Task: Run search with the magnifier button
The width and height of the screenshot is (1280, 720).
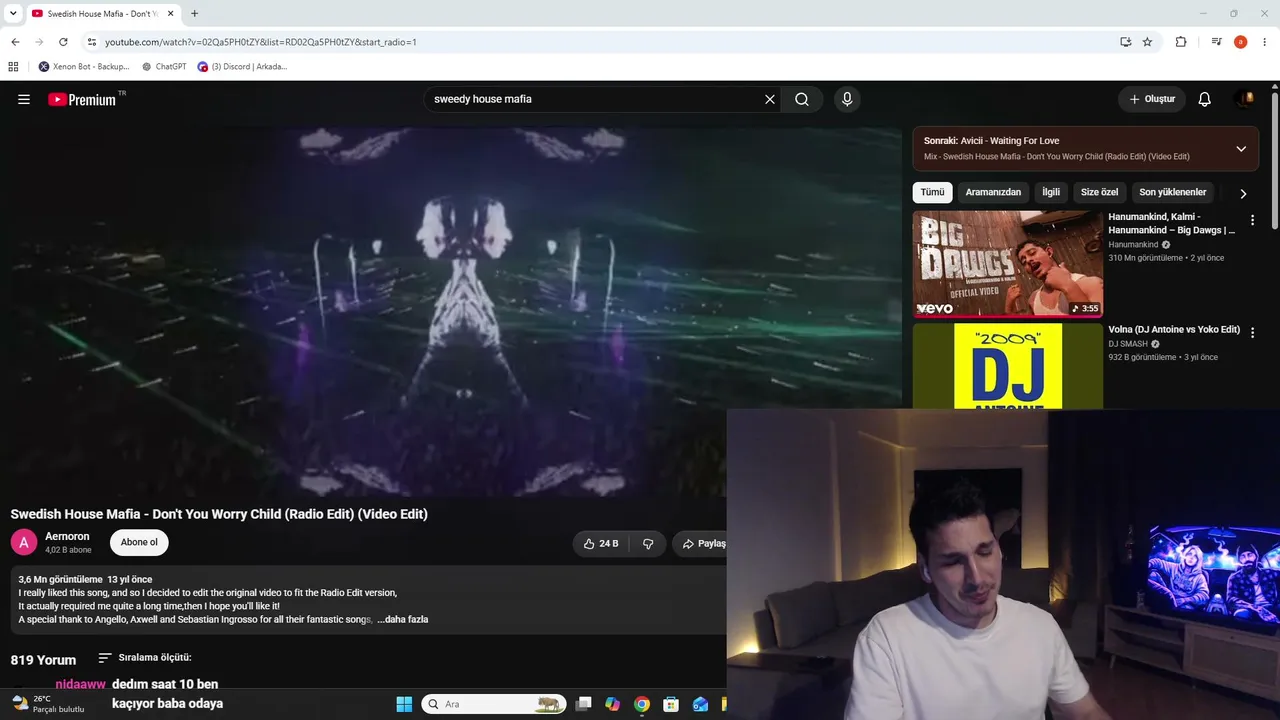Action: [x=802, y=99]
